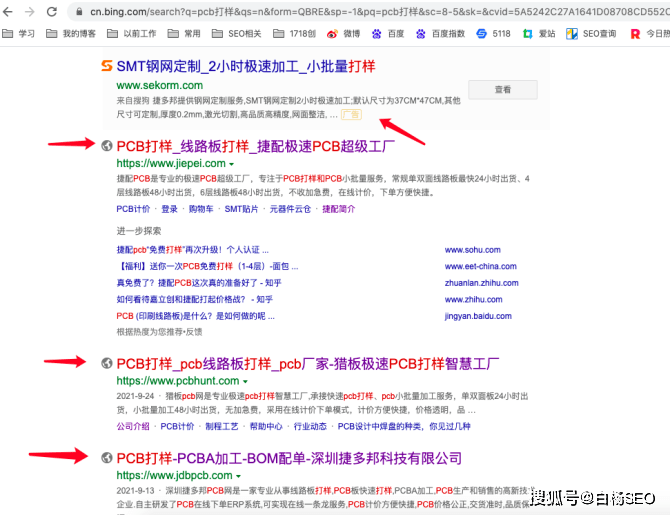Open PCB打样_线路板打样_捷配 result title
The width and height of the screenshot is (670, 515).
256,146
